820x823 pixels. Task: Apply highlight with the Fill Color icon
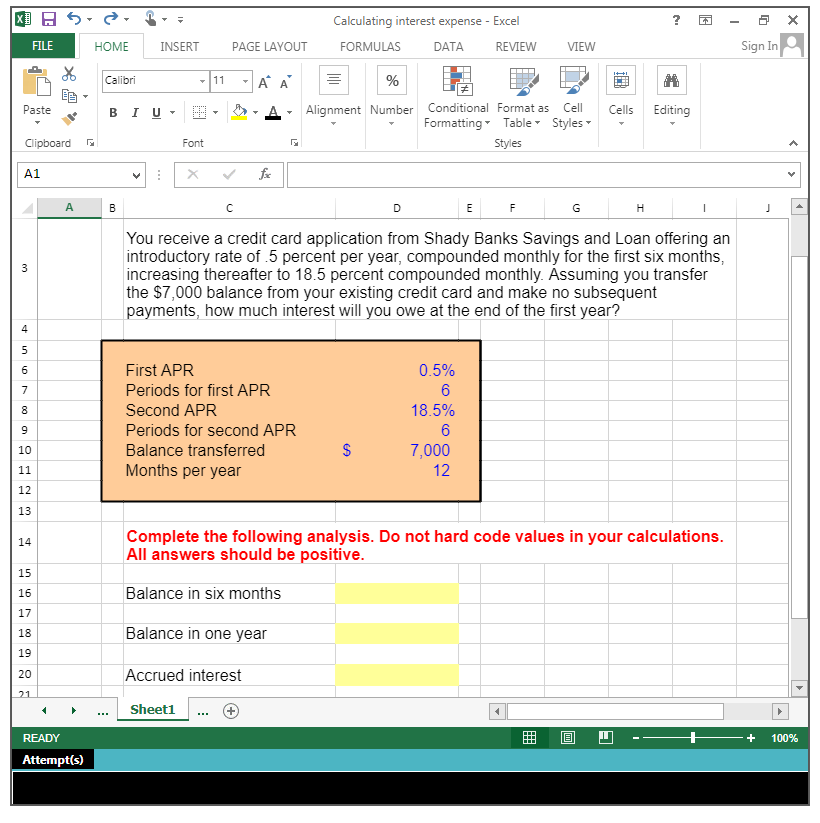click(238, 112)
